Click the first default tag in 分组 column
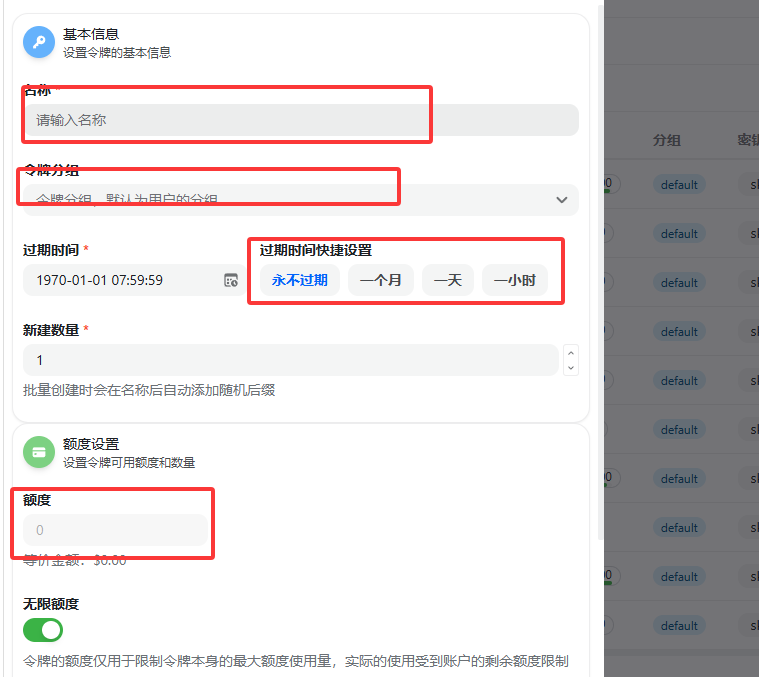This screenshot has width=759, height=677. coord(679,185)
